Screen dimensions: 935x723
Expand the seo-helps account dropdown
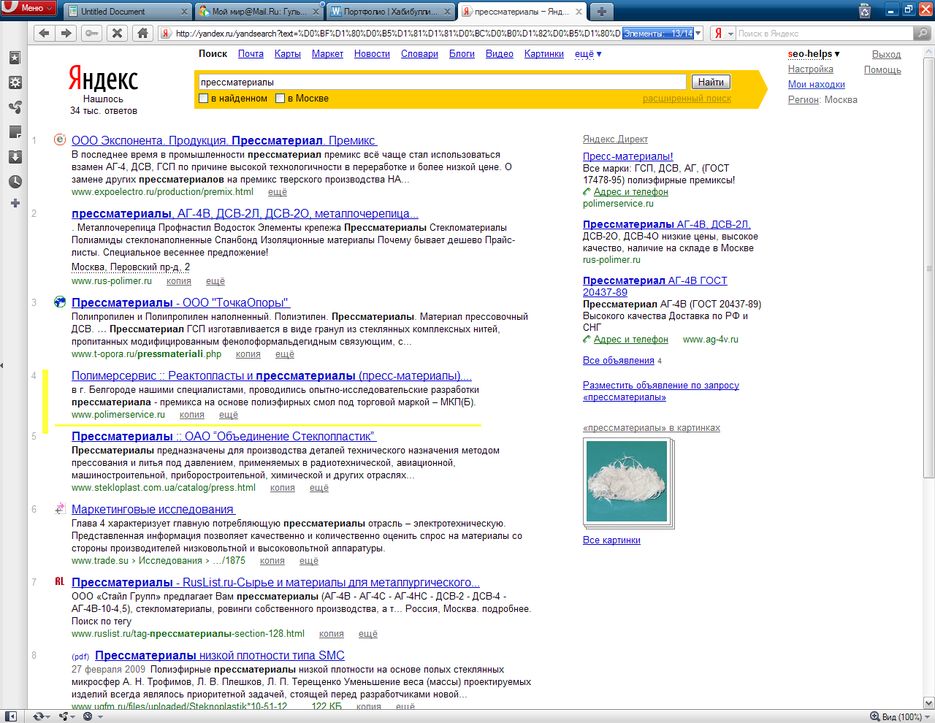[x=813, y=54]
